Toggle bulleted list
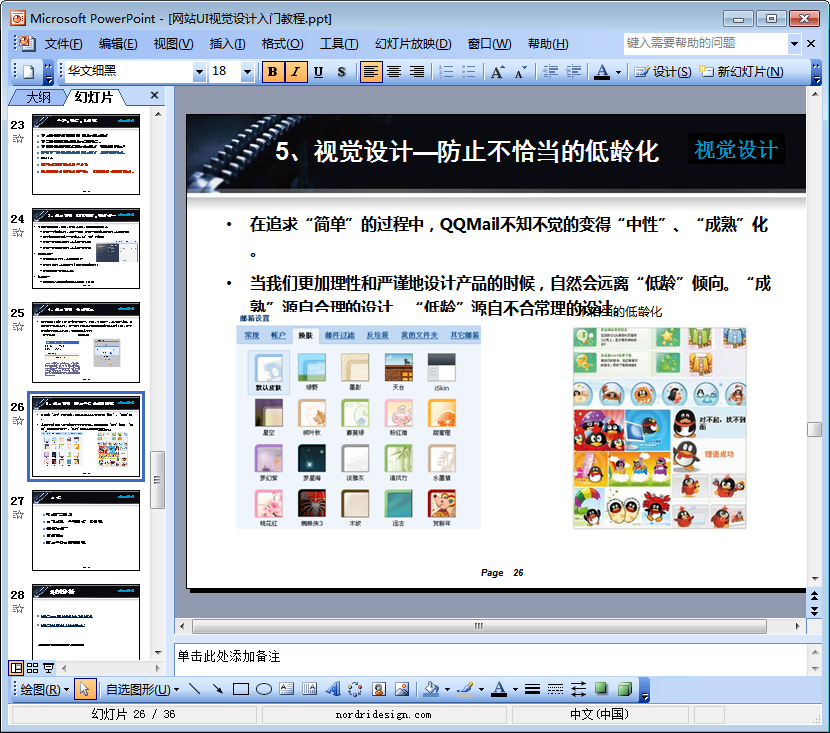The image size is (830, 733). [x=468, y=71]
